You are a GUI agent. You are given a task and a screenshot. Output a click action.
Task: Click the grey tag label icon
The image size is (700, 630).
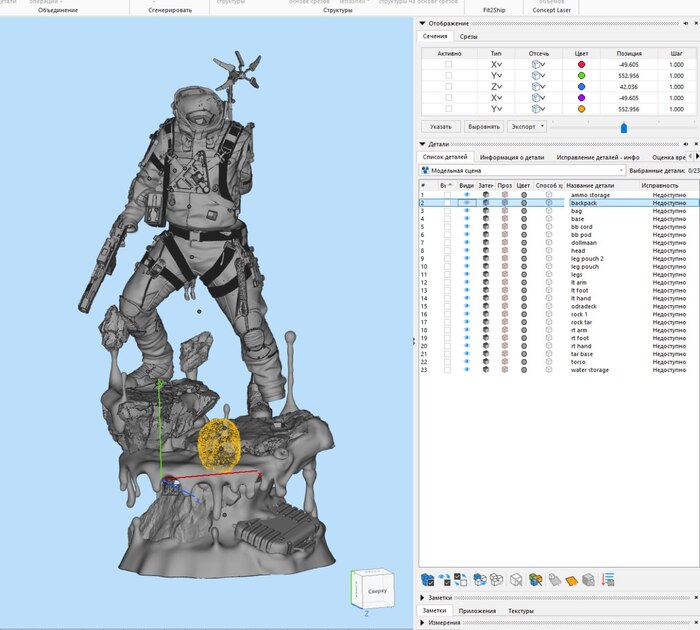click(554, 580)
